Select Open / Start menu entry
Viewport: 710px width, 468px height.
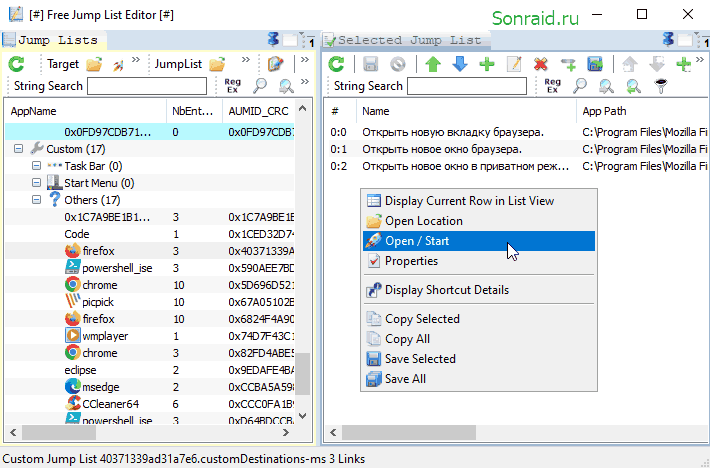click(479, 241)
